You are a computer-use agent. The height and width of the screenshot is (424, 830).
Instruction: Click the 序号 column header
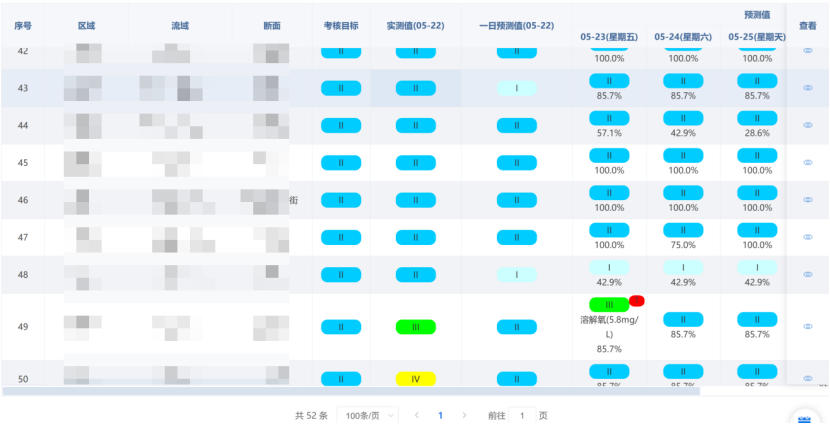pyautogui.click(x=22, y=25)
